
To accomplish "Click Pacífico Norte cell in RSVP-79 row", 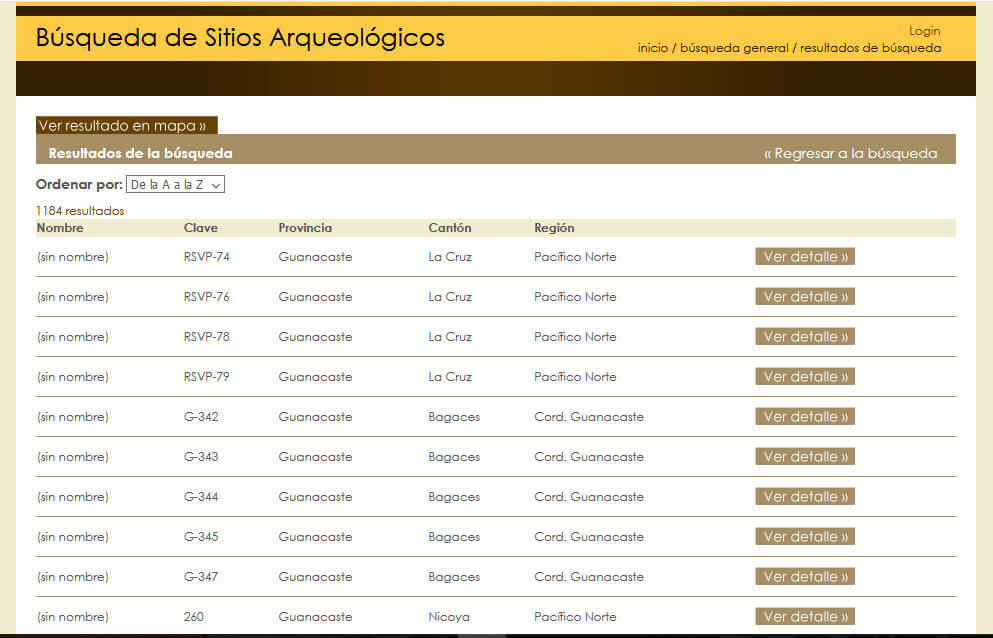I will 575,376.
